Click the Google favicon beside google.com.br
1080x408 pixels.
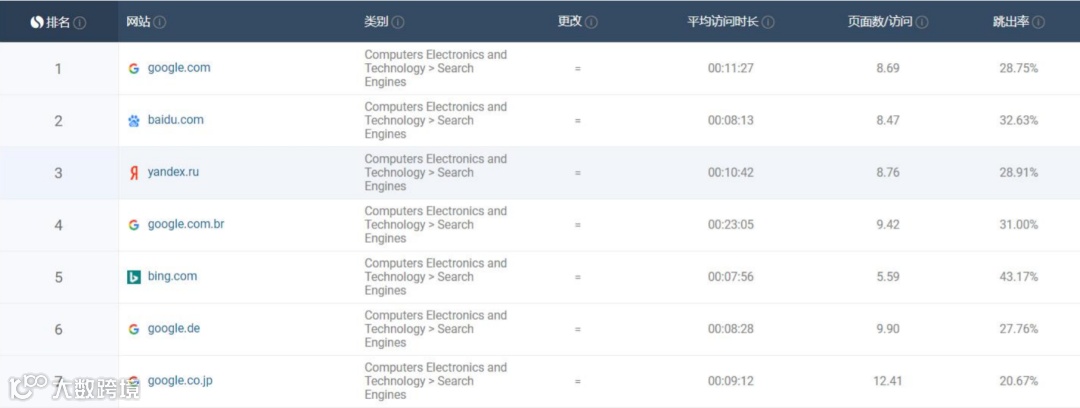coord(134,225)
